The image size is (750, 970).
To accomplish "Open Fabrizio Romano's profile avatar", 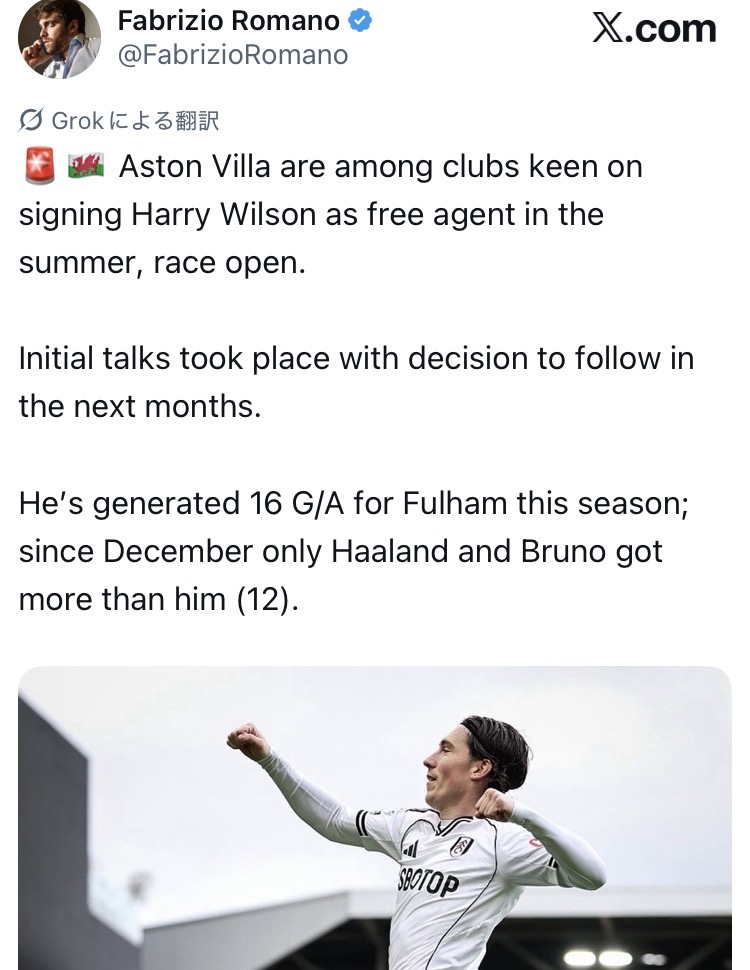I will [59, 37].
